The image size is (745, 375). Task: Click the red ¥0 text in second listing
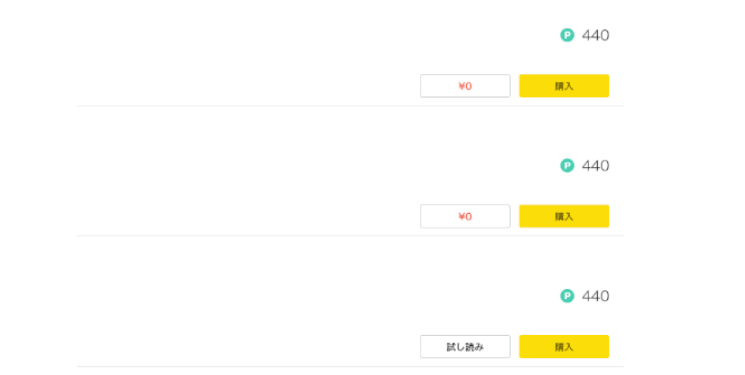pyautogui.click(x=465, y=216)
